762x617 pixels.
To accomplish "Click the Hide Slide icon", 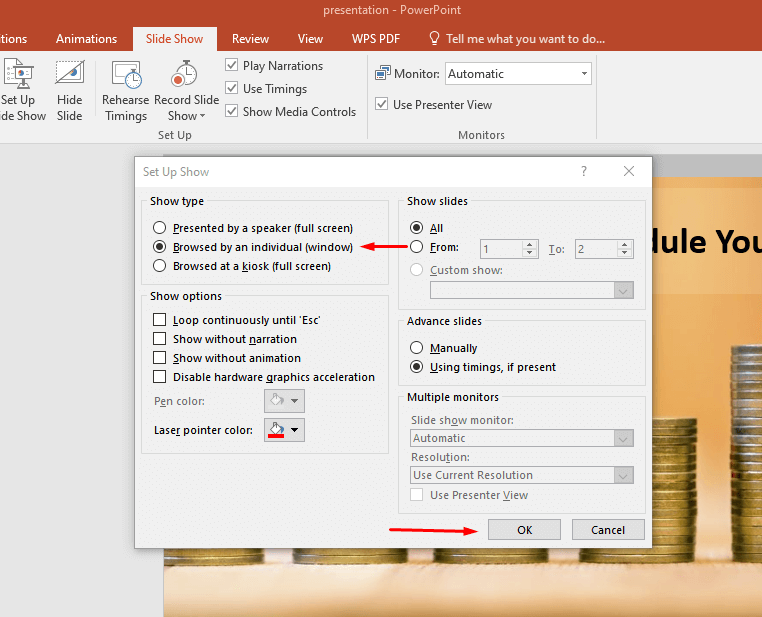I will 69,75.
